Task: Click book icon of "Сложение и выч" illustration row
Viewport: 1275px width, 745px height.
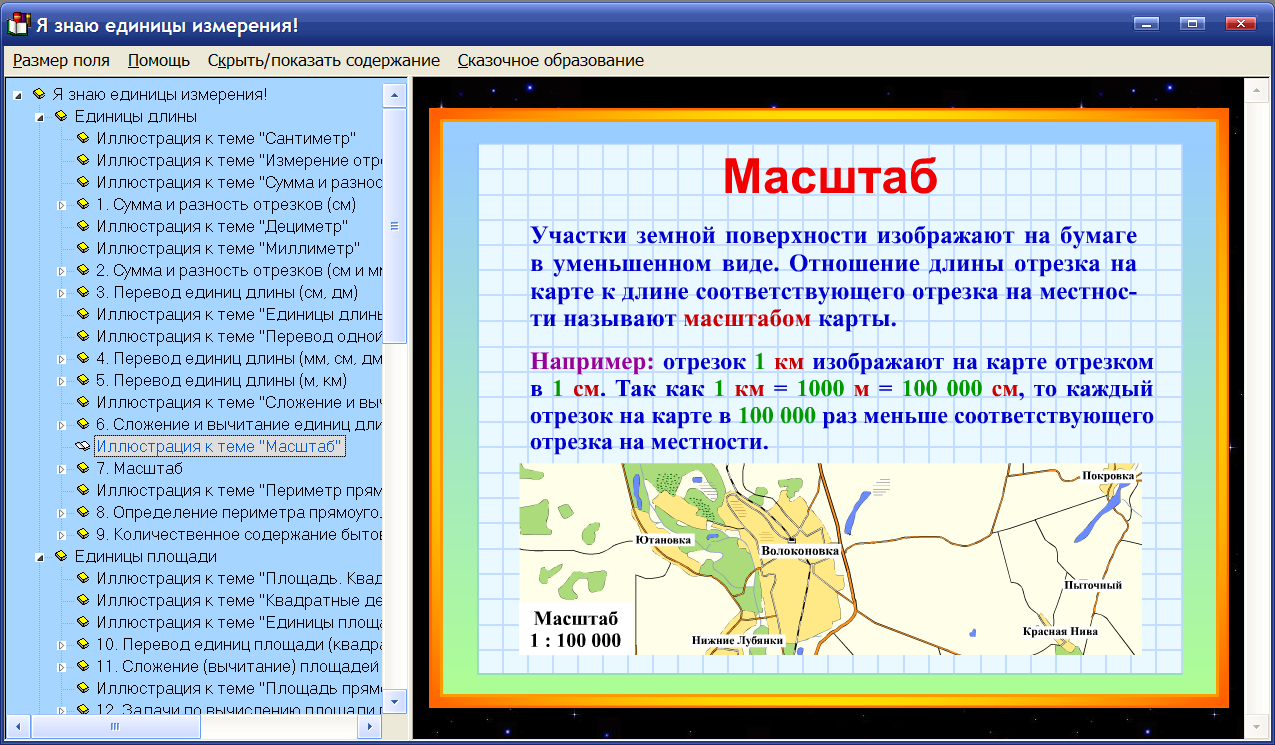Action: [83, 402]
